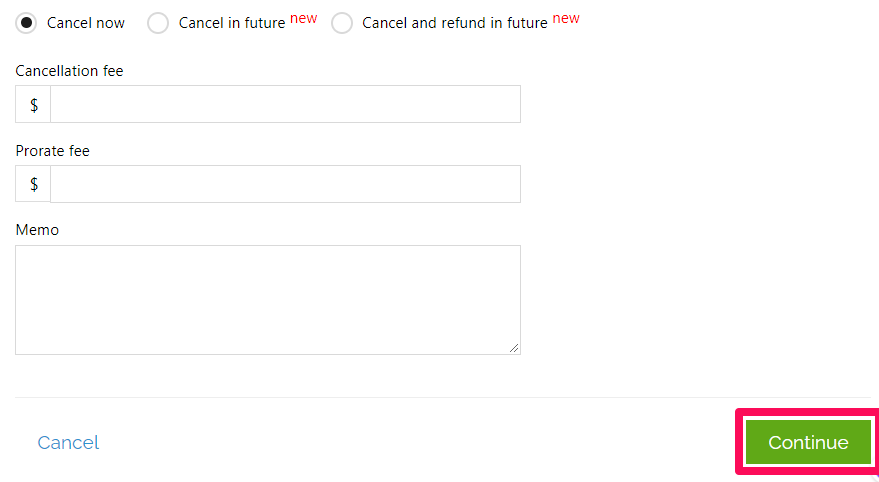Click into the Cancellation fee amount field
The width and height of the screenshot is (879, 482).
(285, 104)
